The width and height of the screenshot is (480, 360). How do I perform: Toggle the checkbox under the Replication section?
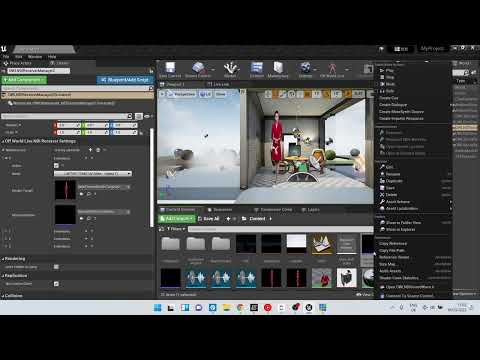click(x=56, y=284)
